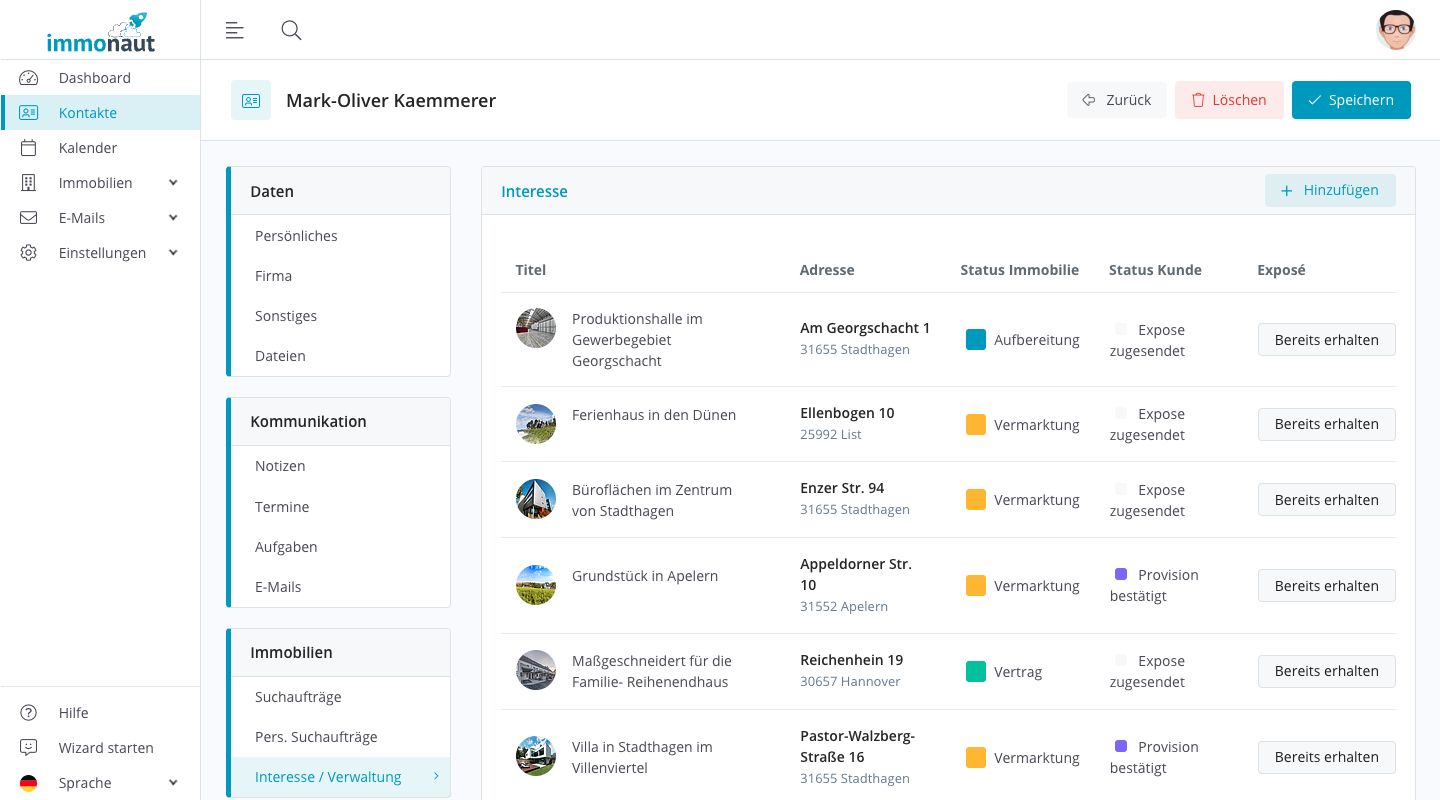The image size is (1440, 800).
Task: Click the Wizard starten icon
Action: [x=28, y=748]
